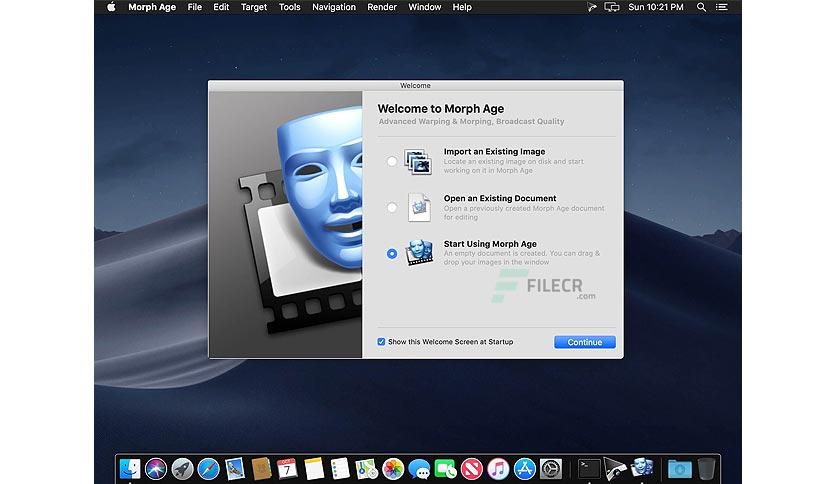
Task: Click the stacked photos Import Image icon
Action: [419, 162]
